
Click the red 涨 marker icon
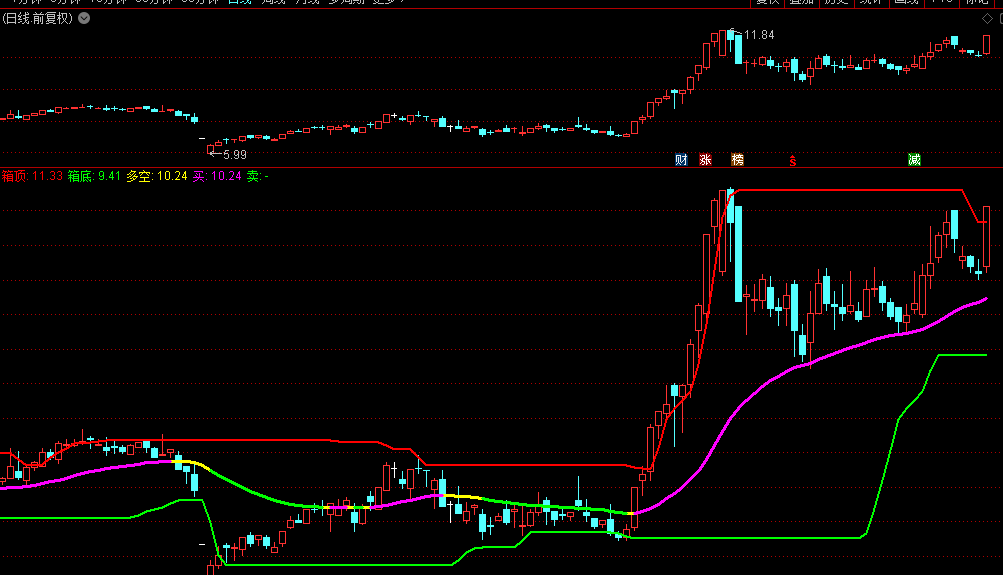click(x=705, y=160)
